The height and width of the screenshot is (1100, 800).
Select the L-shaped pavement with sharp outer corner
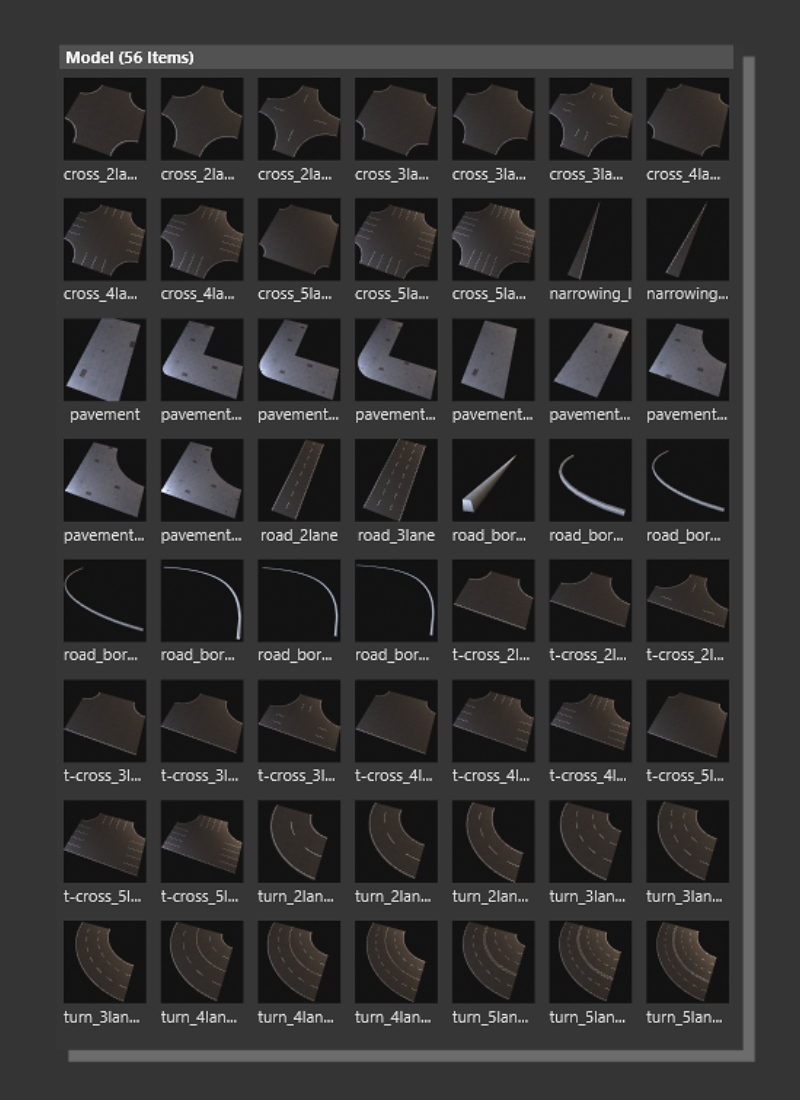coord(201,360)
